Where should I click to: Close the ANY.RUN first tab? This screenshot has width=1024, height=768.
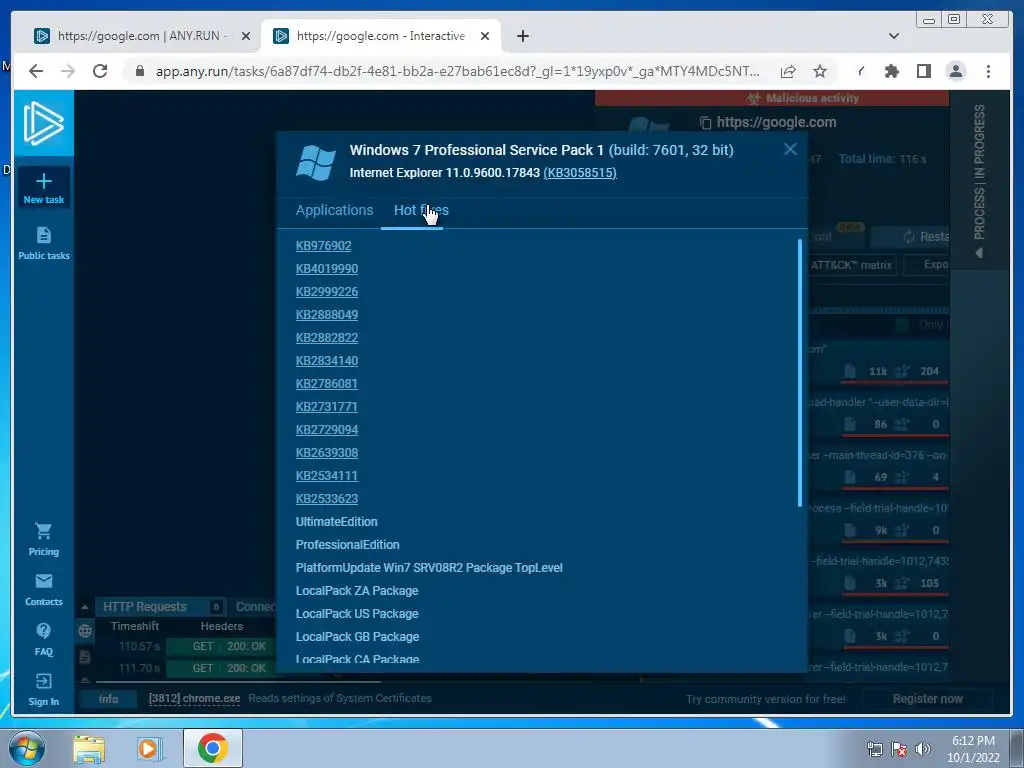[x=246, y=36]
